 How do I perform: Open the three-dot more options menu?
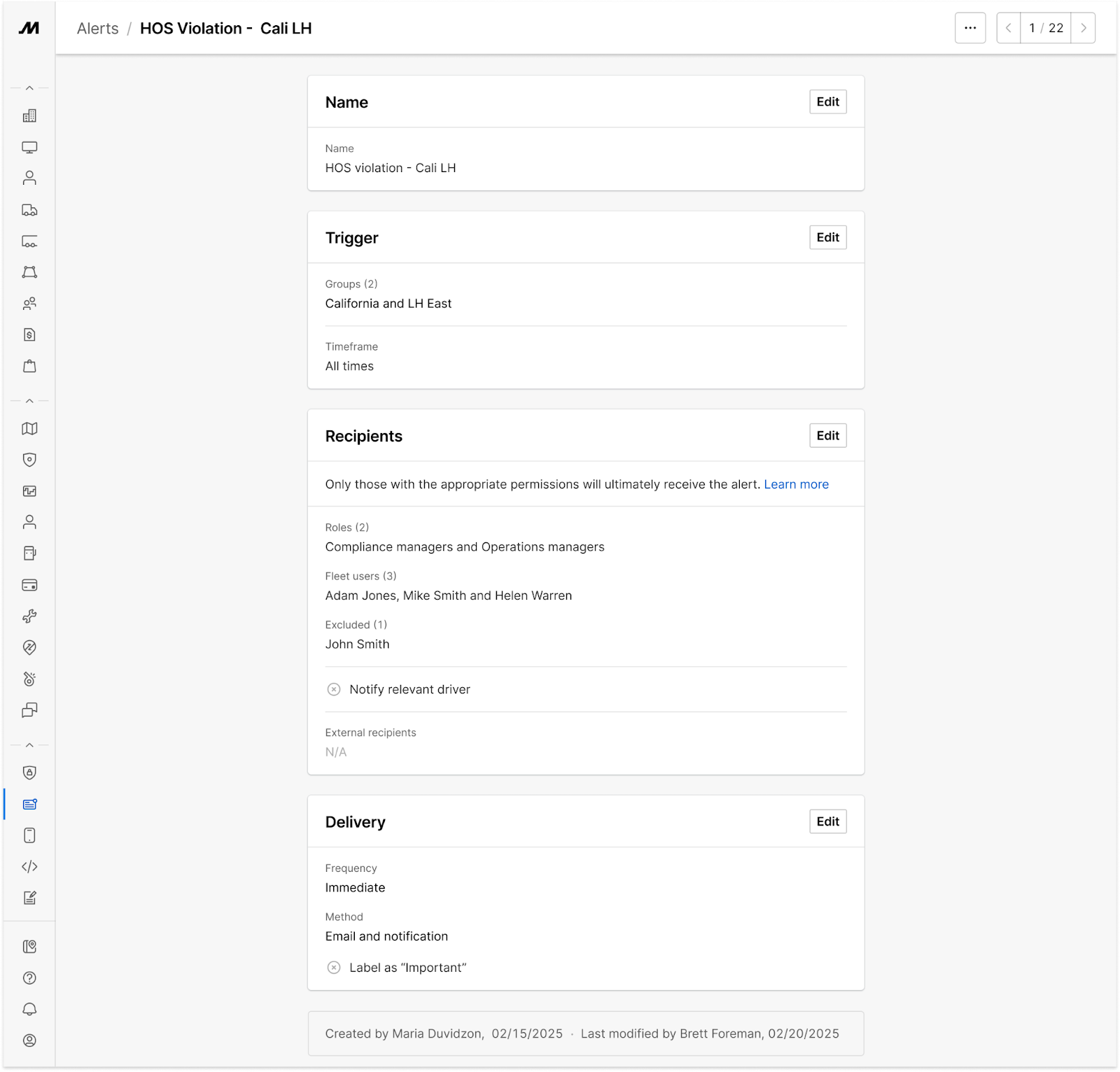(x=970, y=28)
